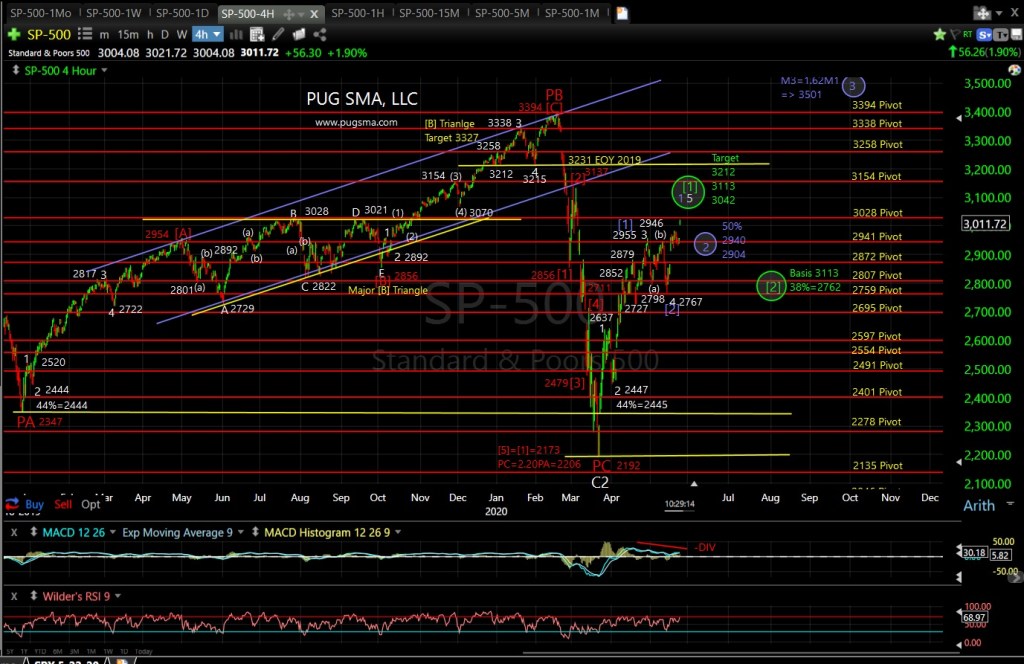Click the 68.97 RSI value label
Image resolution: width=1024 pixels, height=664 pixels.
(x=974, y=617)
